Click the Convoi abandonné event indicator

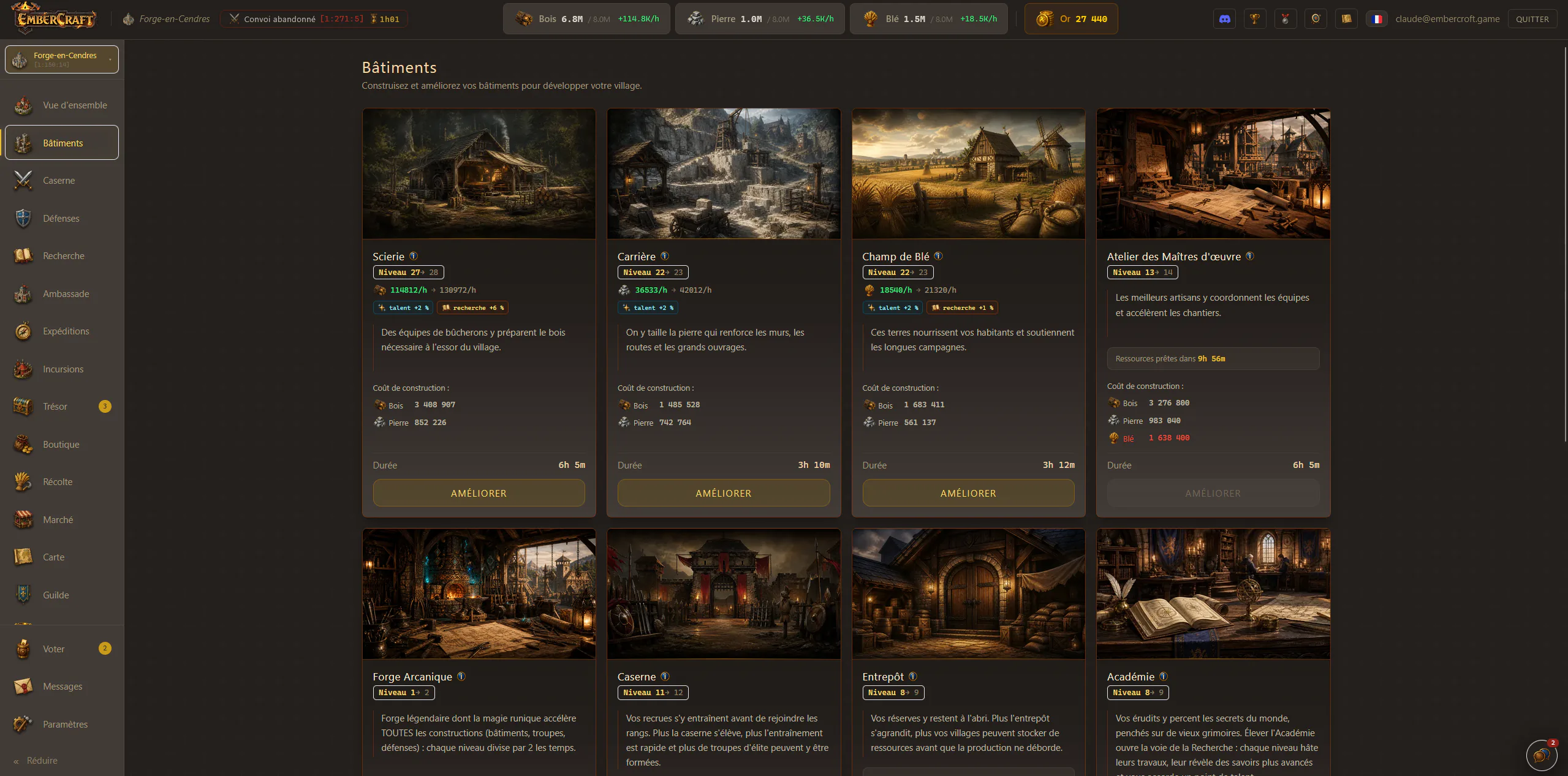pos(314,19)
